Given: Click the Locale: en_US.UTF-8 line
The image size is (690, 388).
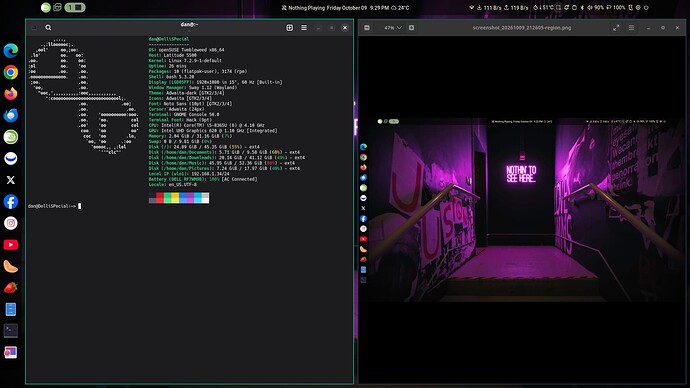Looking at the screenshot, I should [173, 184].
